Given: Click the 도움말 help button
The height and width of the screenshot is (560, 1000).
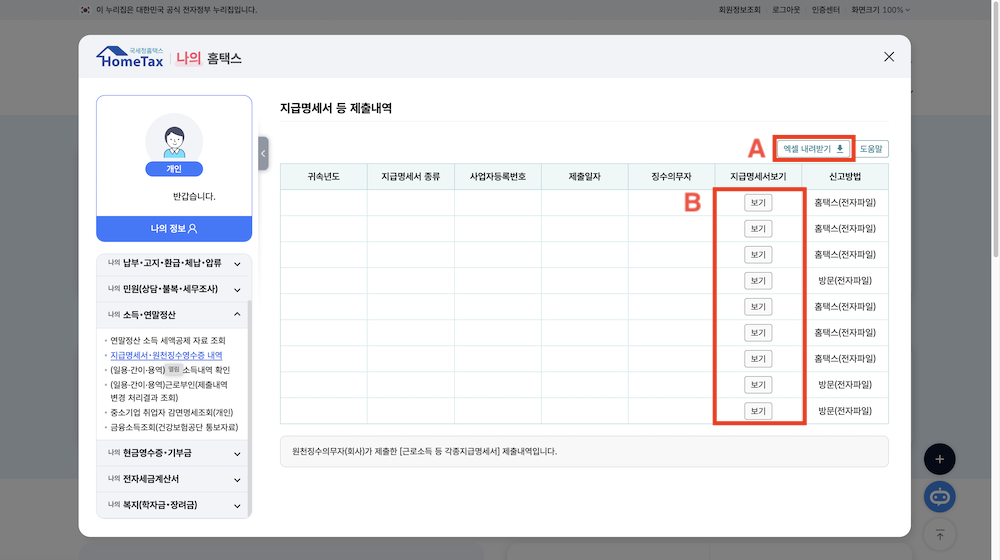Looking at the screenshot, I should point(871,149).
